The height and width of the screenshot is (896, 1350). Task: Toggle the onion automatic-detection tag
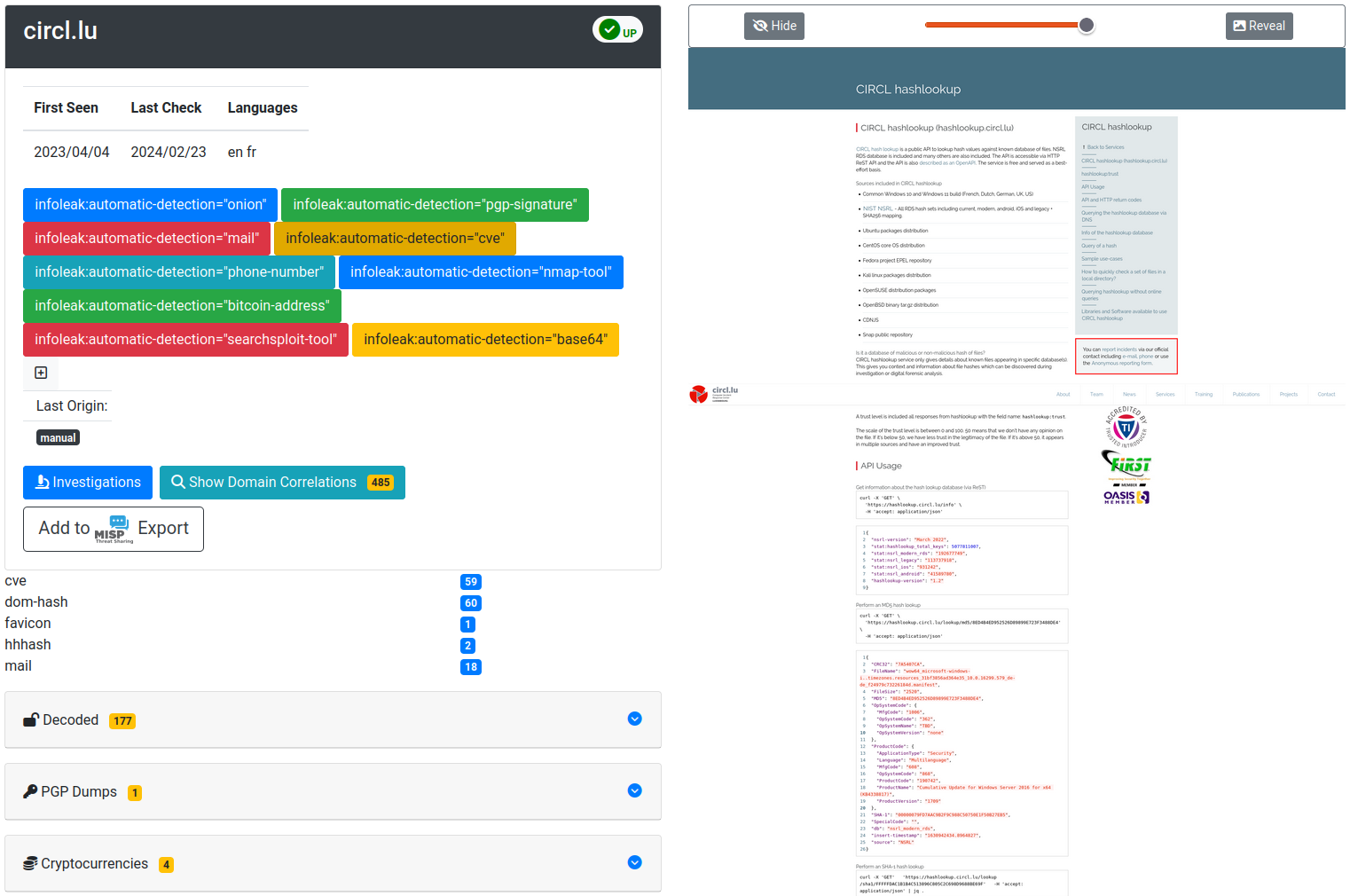[150, 205]
